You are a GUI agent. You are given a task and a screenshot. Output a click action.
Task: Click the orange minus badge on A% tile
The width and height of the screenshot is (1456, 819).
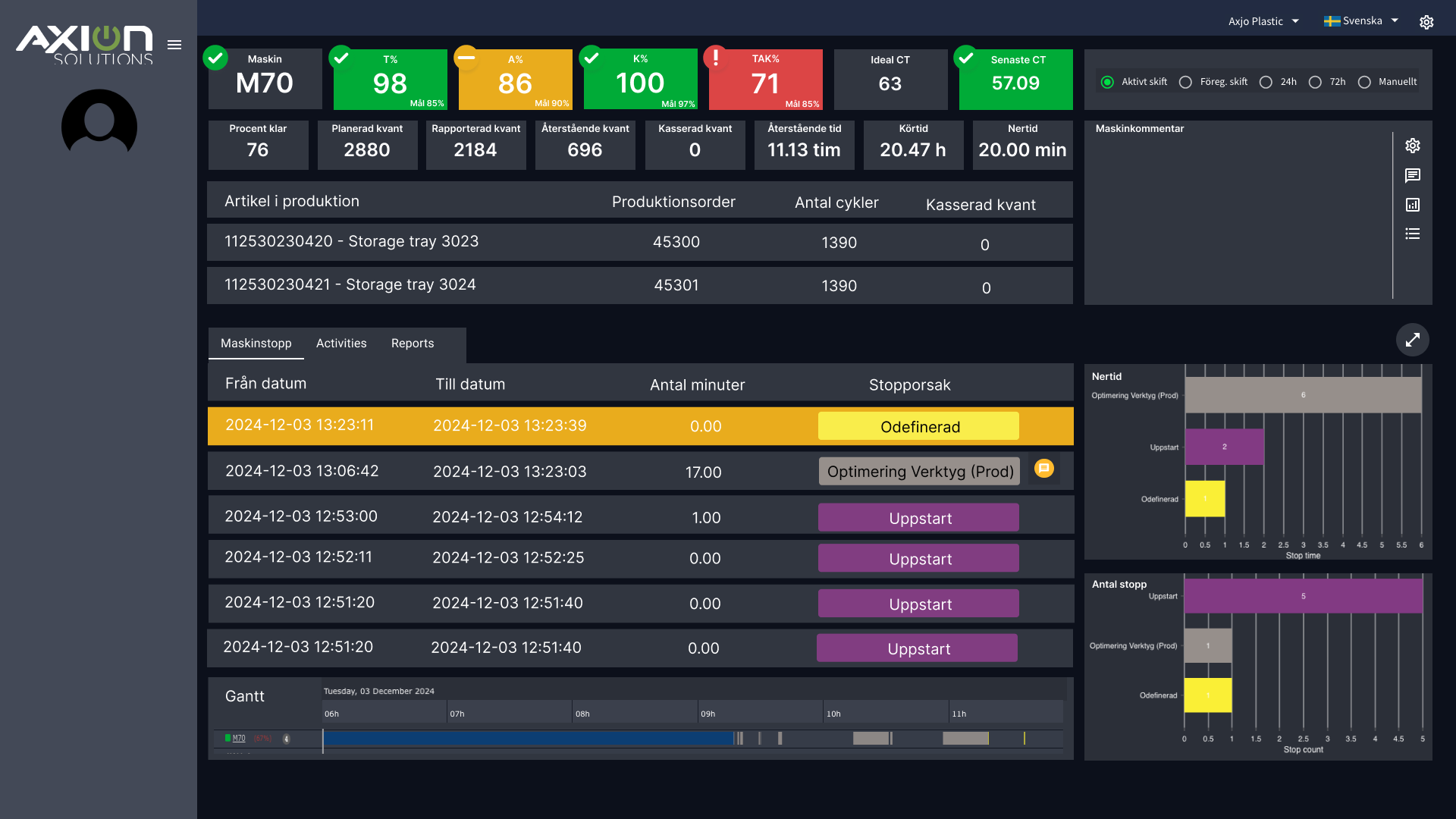click(466, 57)
